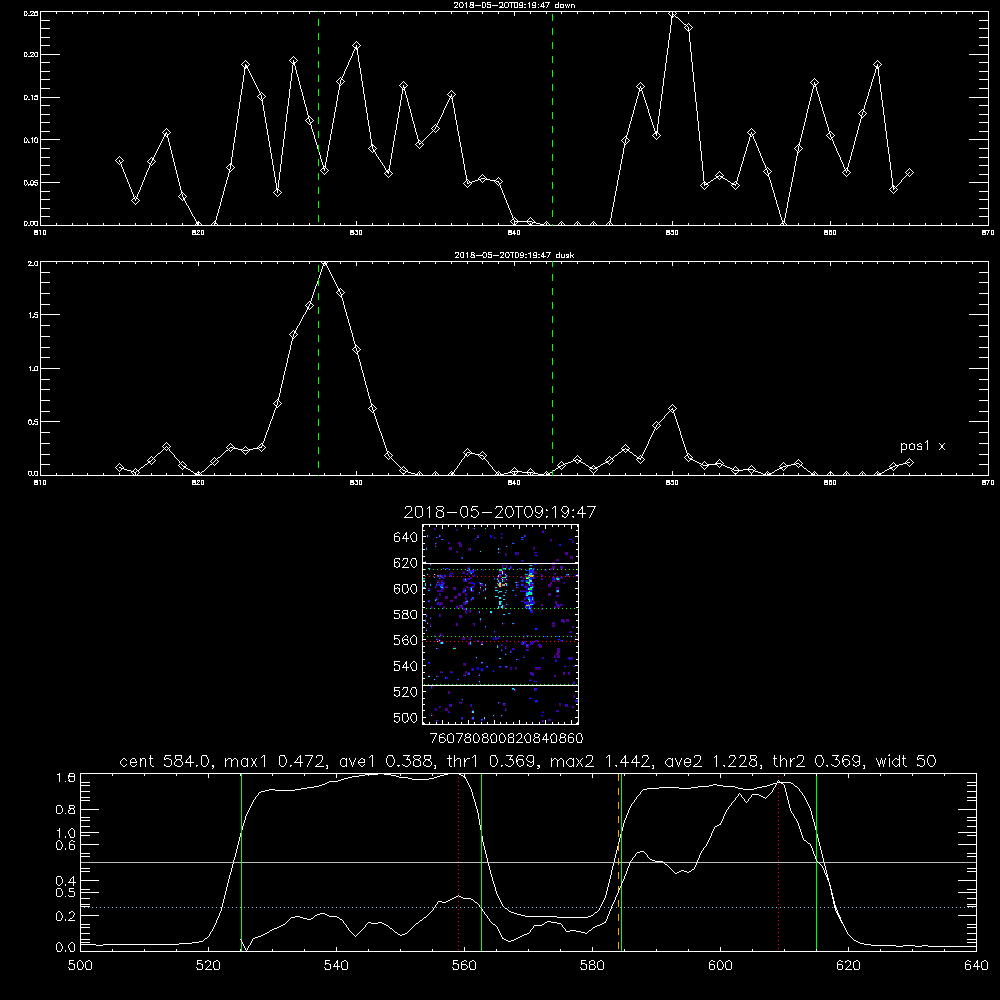Screen dimensions: 1000x1000
Task: Click the 640 x-axis label of bottom plot
Action: tap(976, 966)
